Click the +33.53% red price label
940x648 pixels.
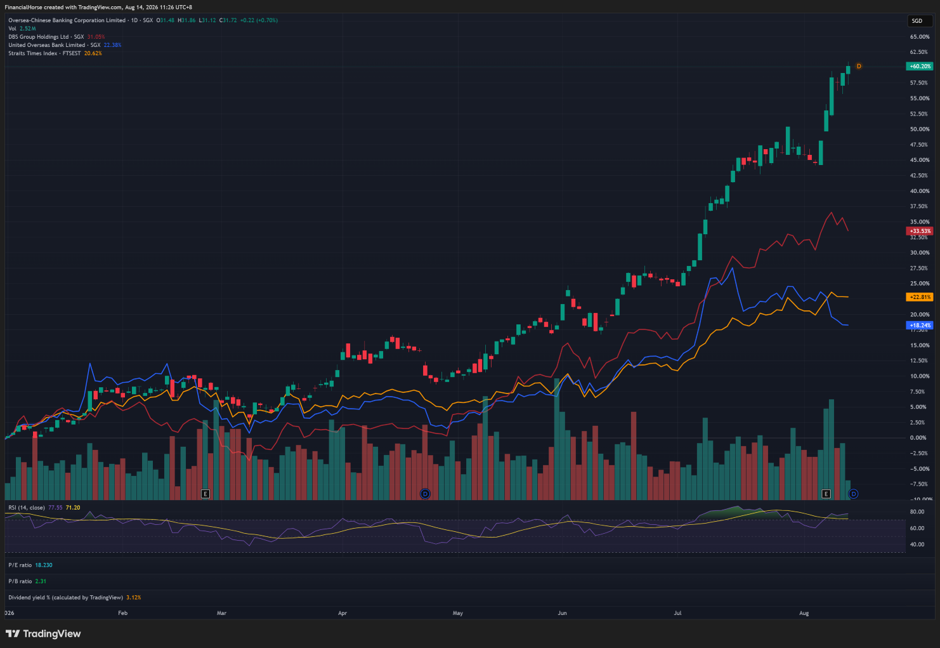point(920,231)
